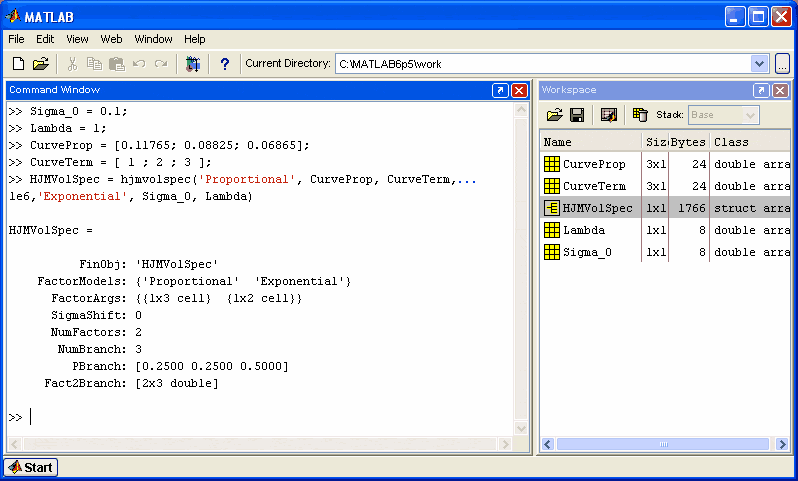Paste icon in main toolbar
This screenshot has width=798, height=481.
[x=117, y=64]
